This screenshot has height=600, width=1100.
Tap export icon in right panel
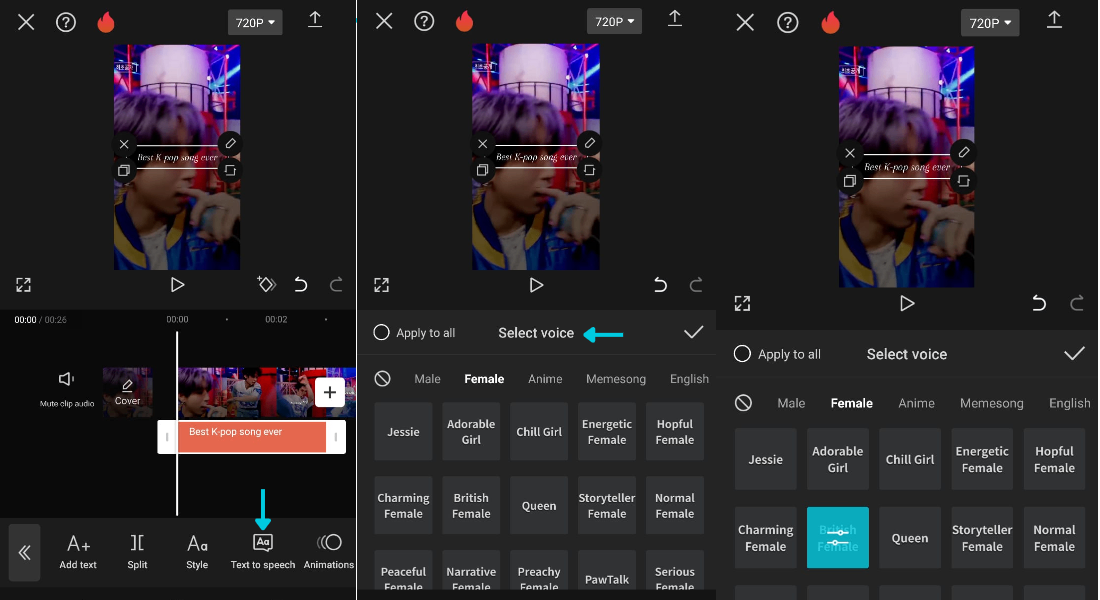1054,20
